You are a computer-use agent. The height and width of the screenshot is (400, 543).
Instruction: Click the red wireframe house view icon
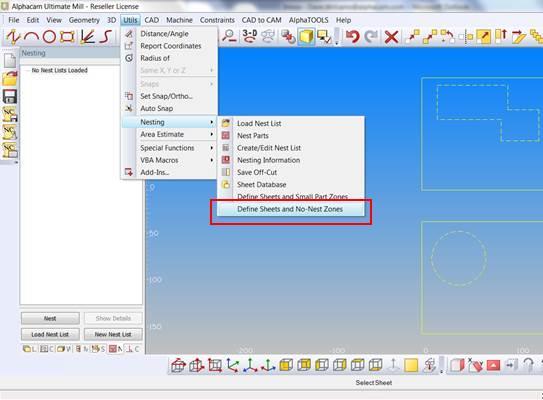click(x=178, y=365)
